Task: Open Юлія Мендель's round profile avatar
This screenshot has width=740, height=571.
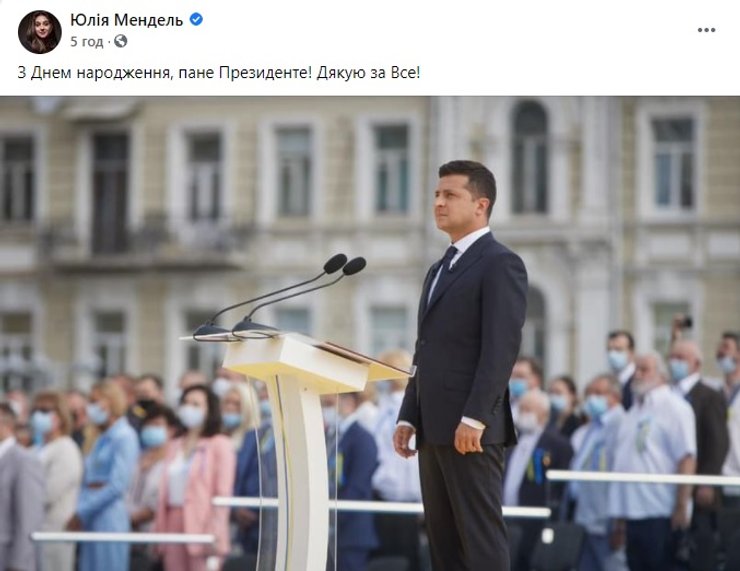Action: tap(40, 32)
